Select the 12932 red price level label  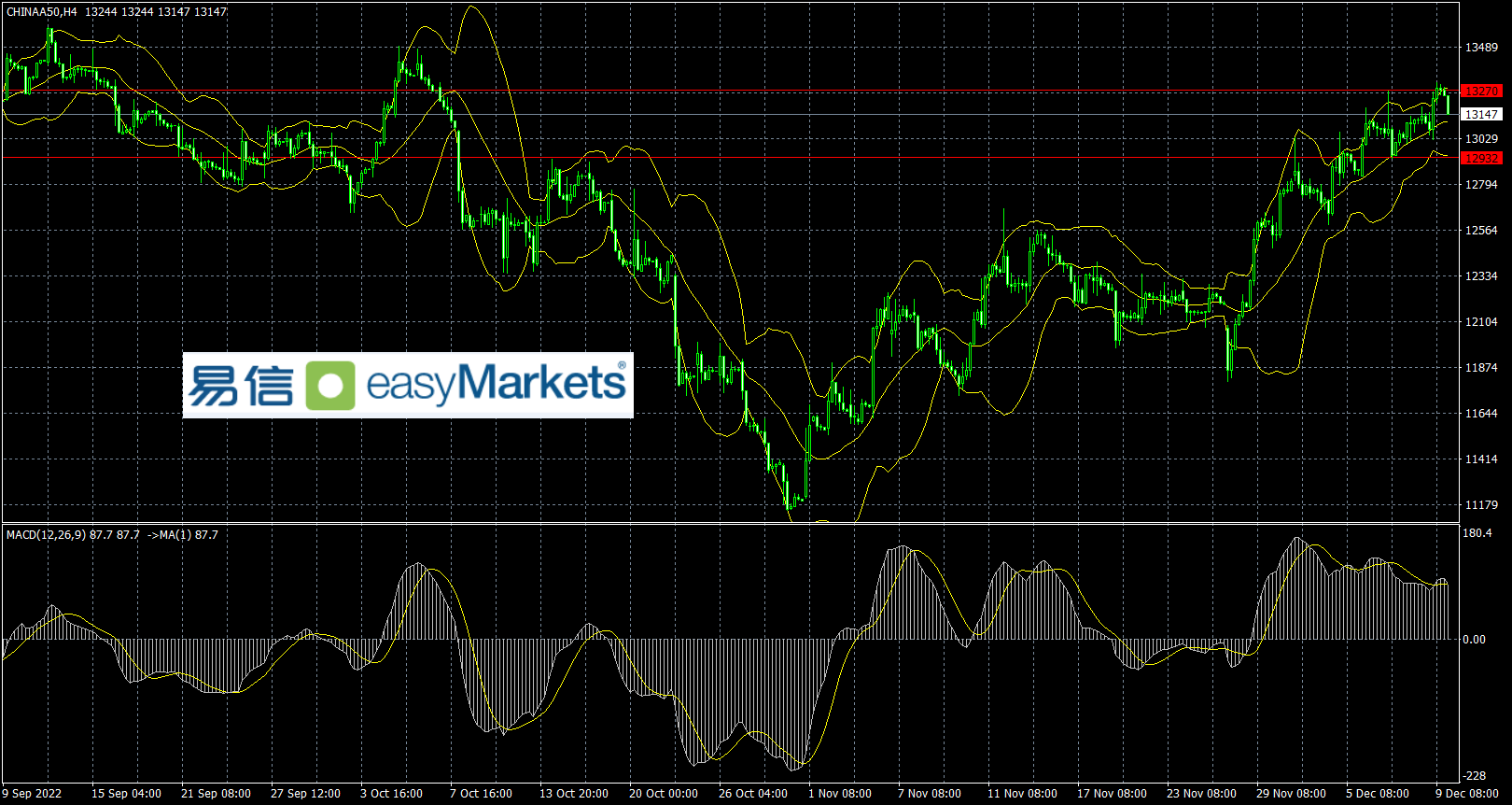pos(1481,159)
